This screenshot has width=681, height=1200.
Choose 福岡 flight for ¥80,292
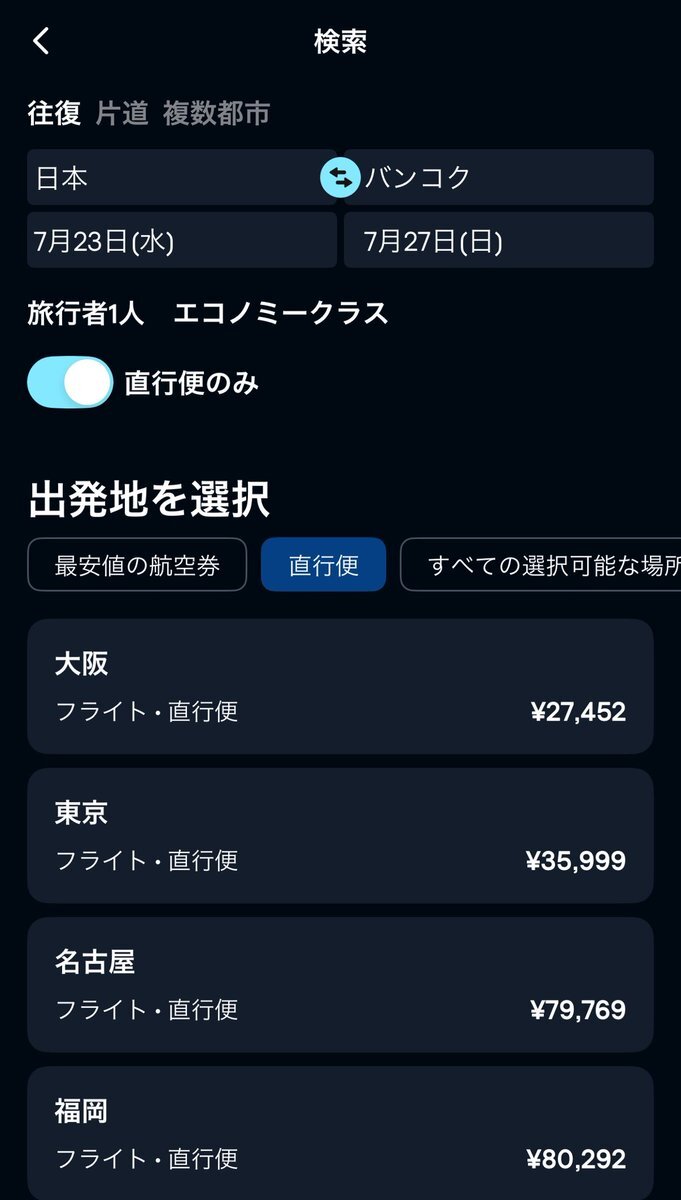[x=340, y=1133]
